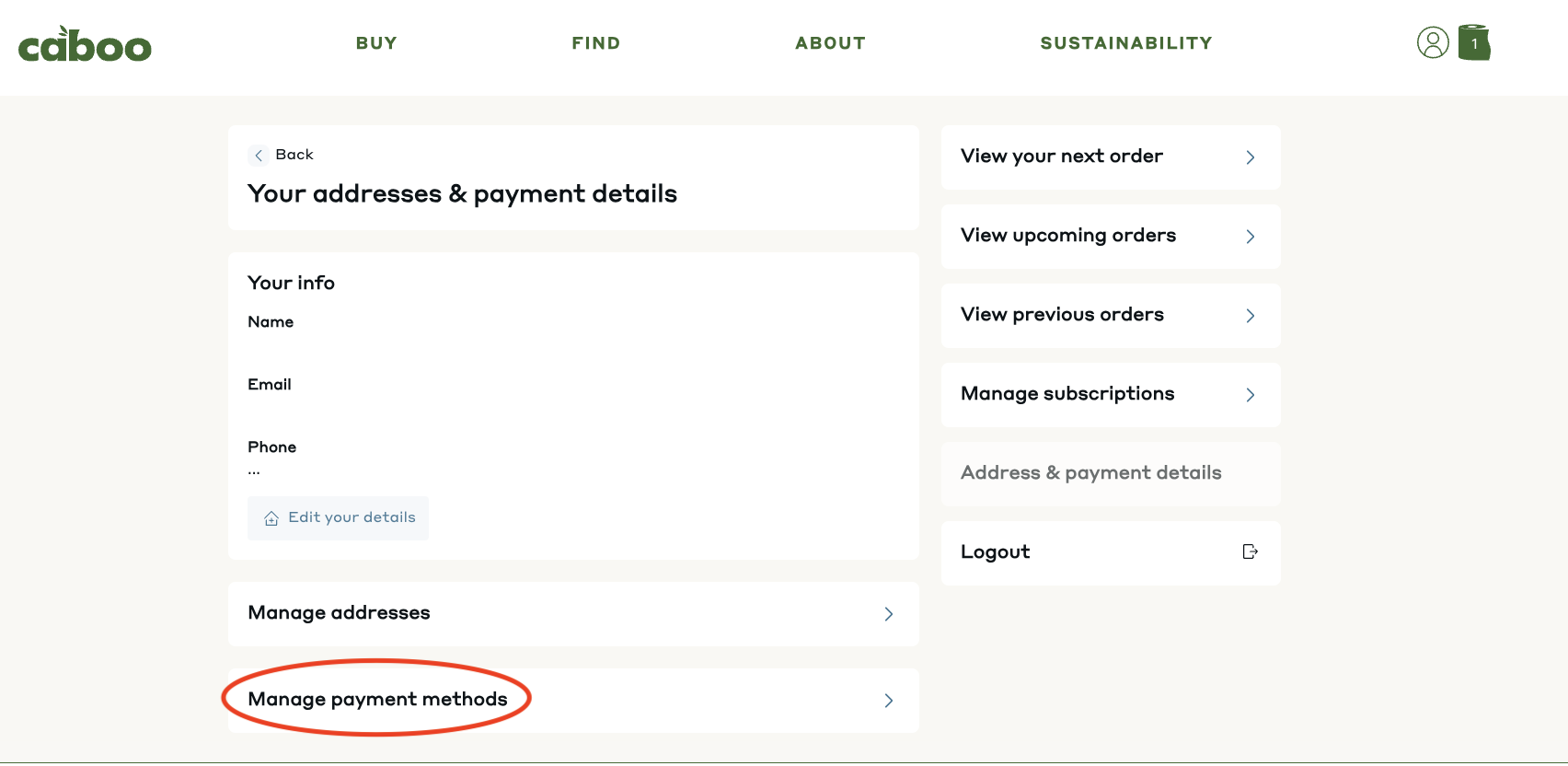Click the back arrow chevron icon
1568x766 pixels.
(259, 155)
